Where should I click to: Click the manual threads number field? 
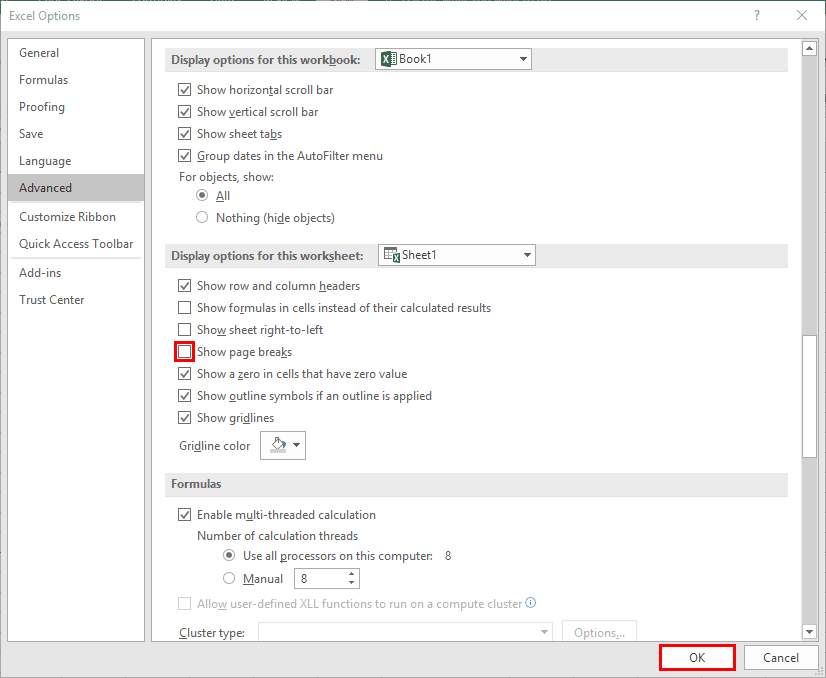coord(320,578)
